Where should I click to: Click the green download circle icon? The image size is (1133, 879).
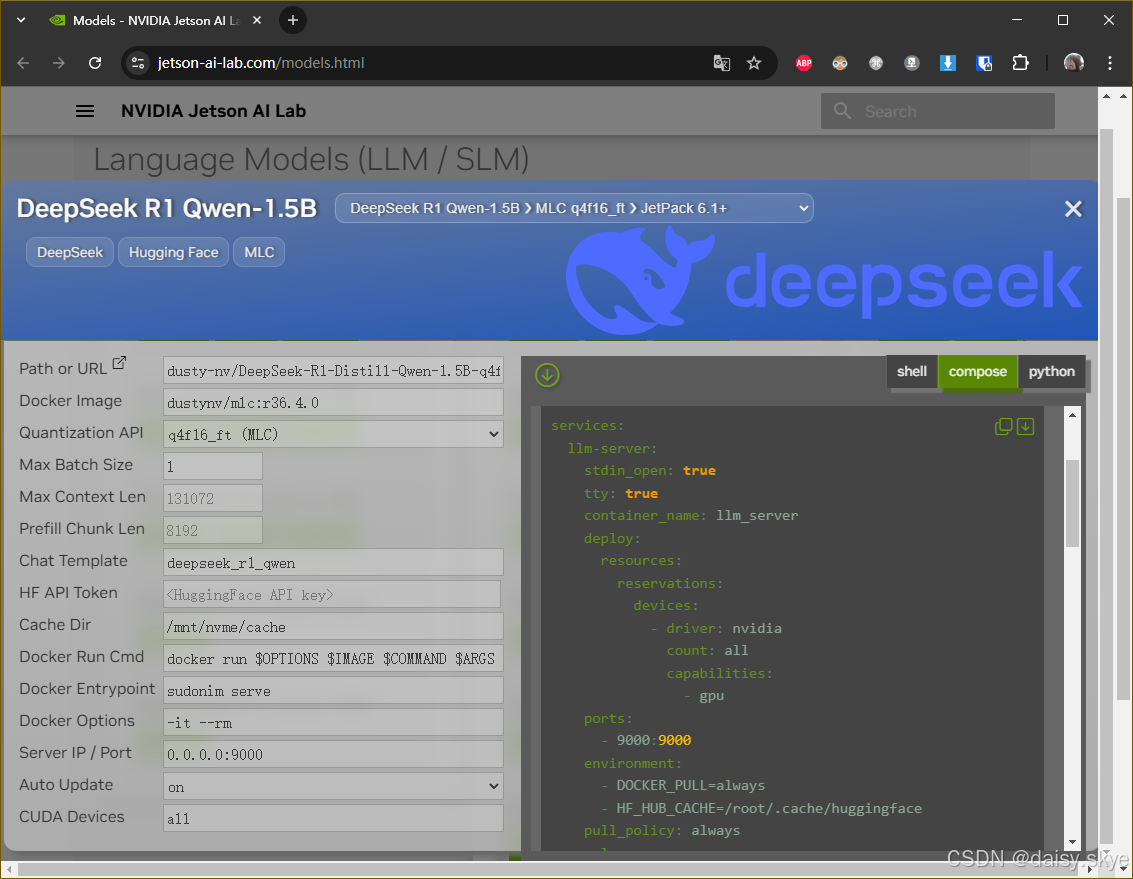tap(547, 374)
